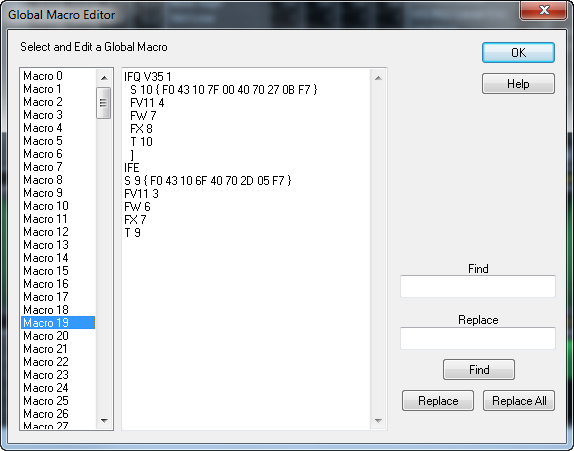Close the Global Macro Editor window
Image resolution: width=574 pixels, height=451 pixels.
point(544,10)
